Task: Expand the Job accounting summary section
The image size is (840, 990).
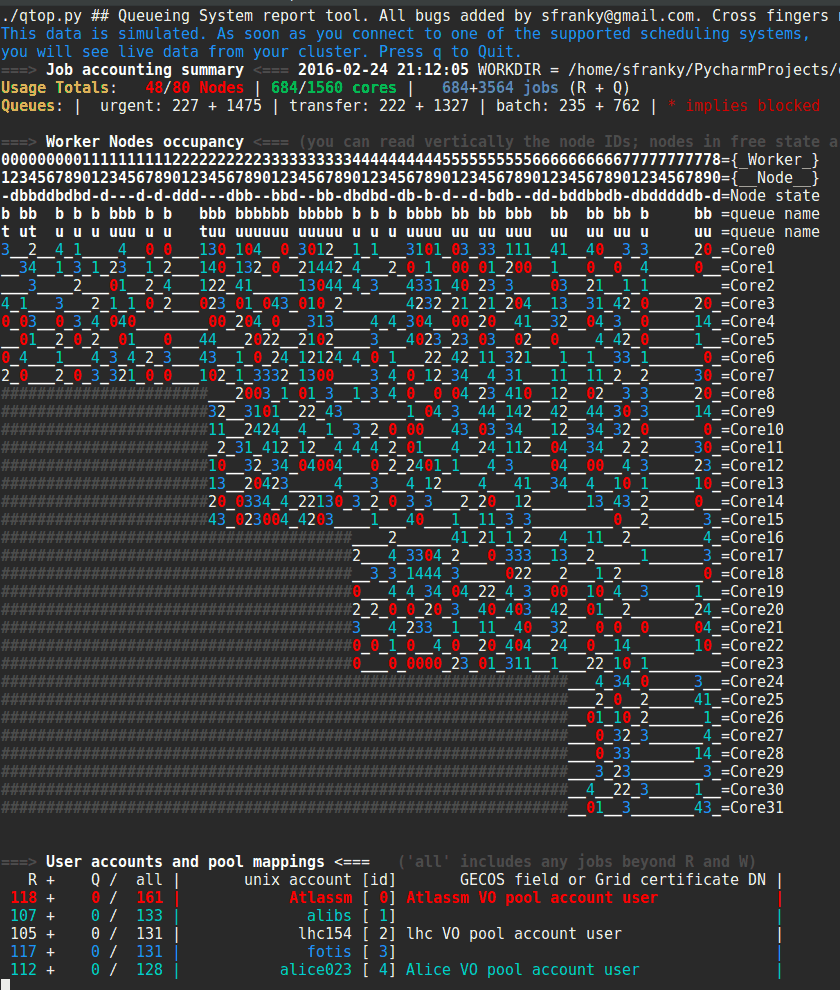Action: click(145, 69)
